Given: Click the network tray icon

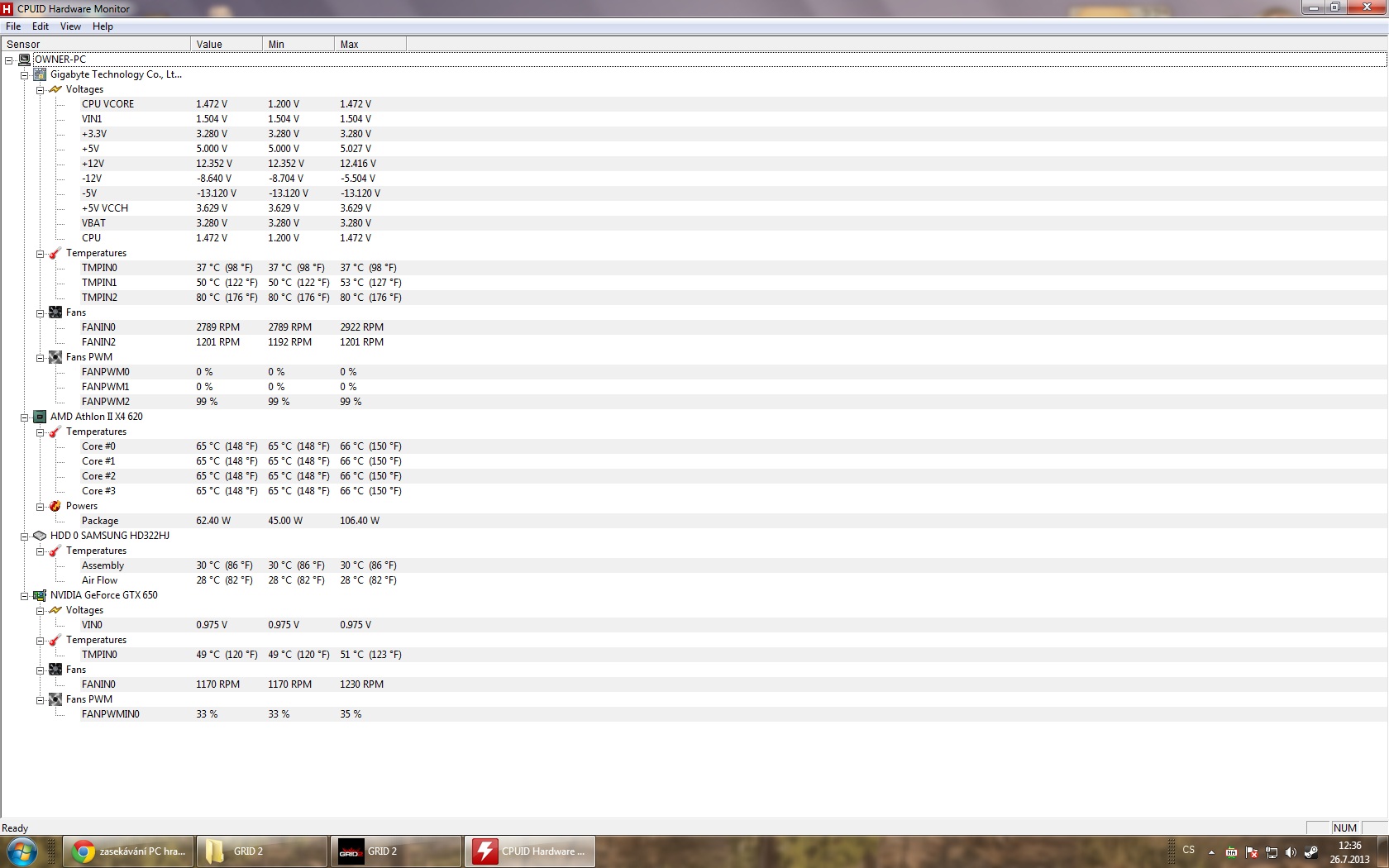Looking at the screenshot, I should click(x=1271, y=851).
